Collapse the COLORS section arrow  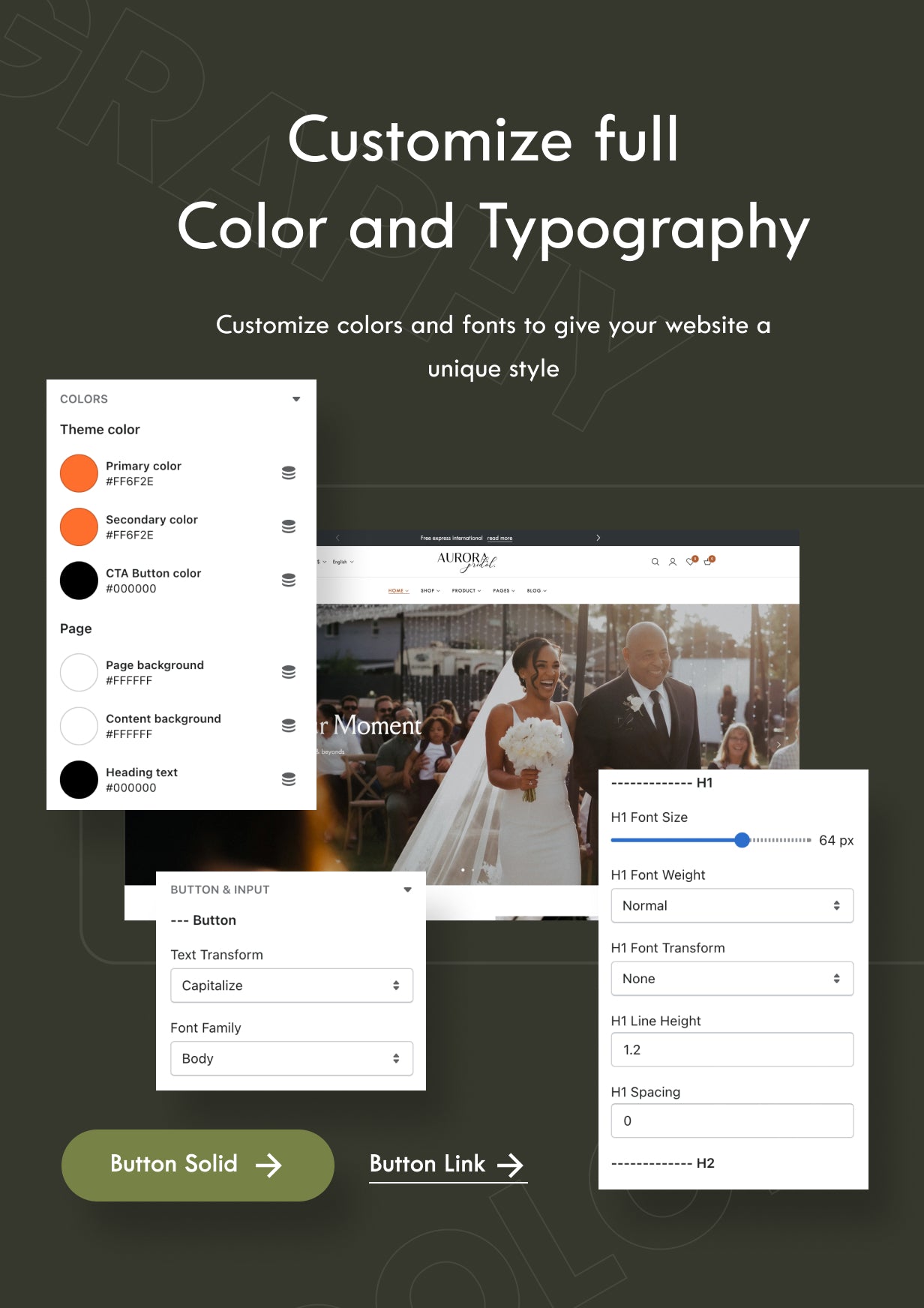click(x=296, y=399)
